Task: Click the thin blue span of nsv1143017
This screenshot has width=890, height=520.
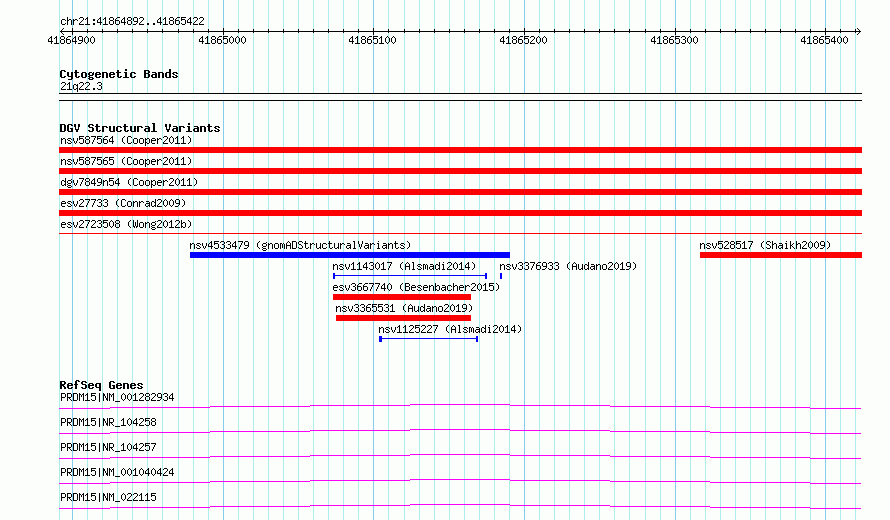Action: 410,276
